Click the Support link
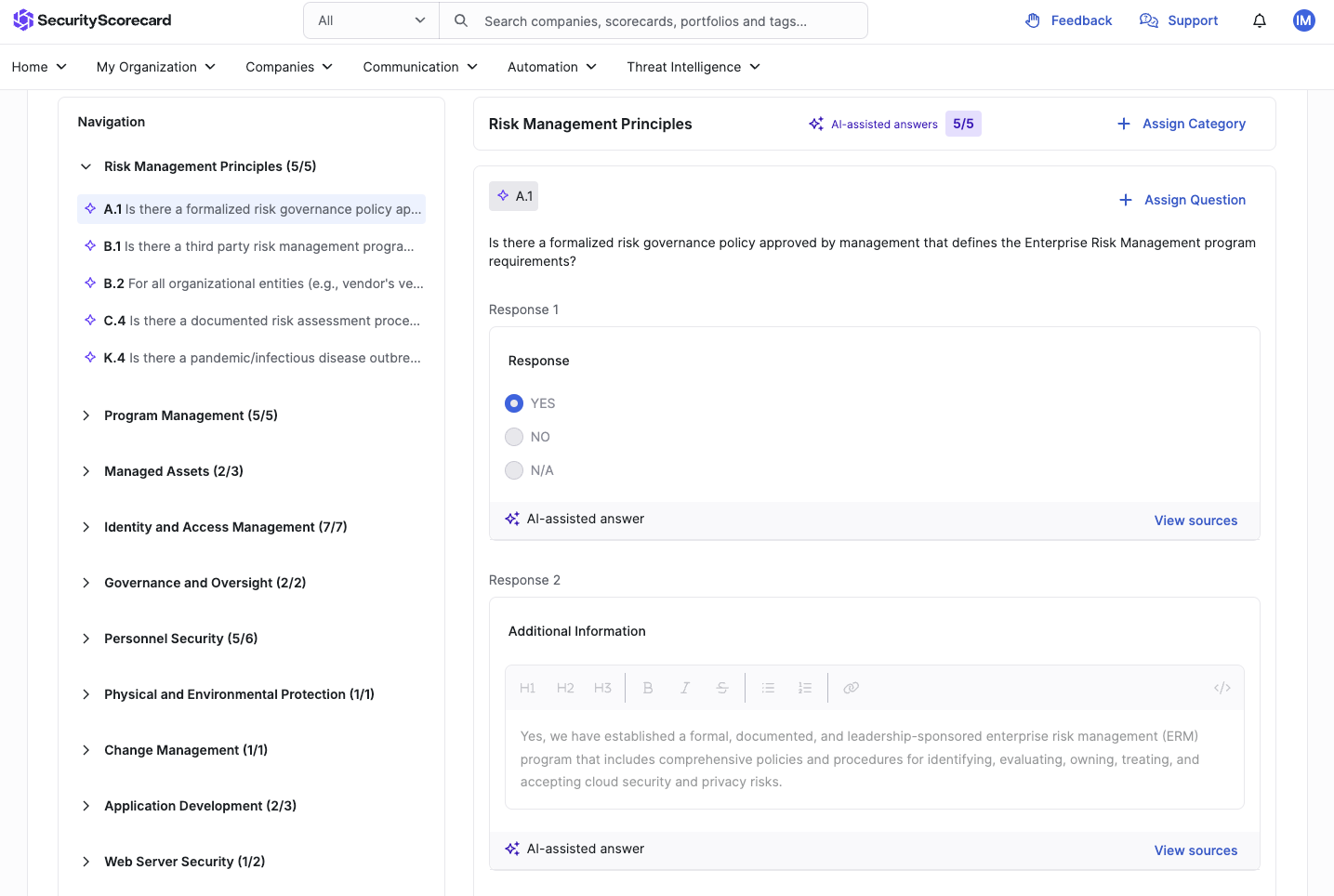Image resolution: width=1334 pixels, height=896 pixels. pos(1193,20)
